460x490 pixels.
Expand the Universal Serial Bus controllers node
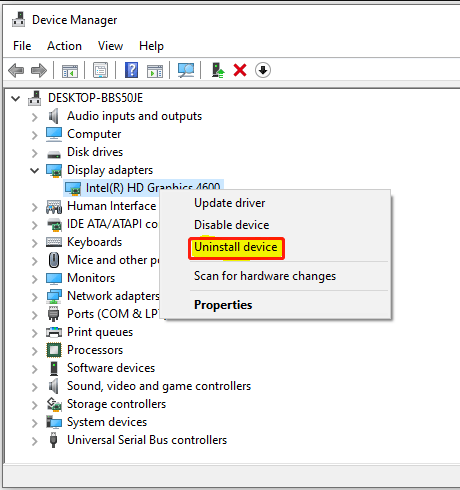click(34, 441)
